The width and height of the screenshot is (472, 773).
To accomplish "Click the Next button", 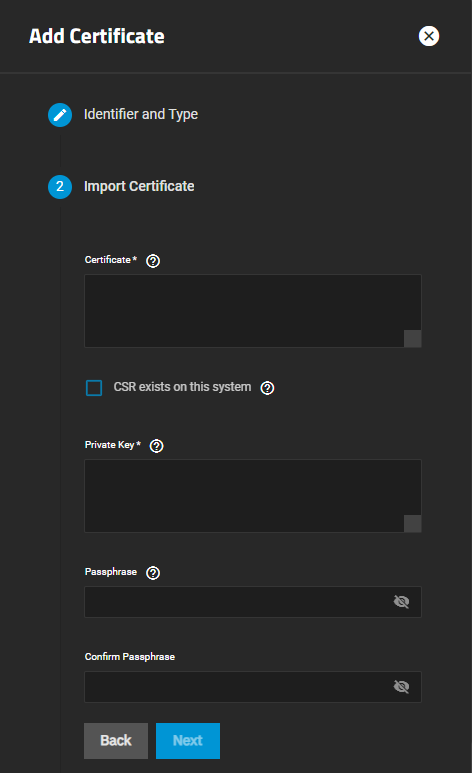I will [x=188, y=741].
